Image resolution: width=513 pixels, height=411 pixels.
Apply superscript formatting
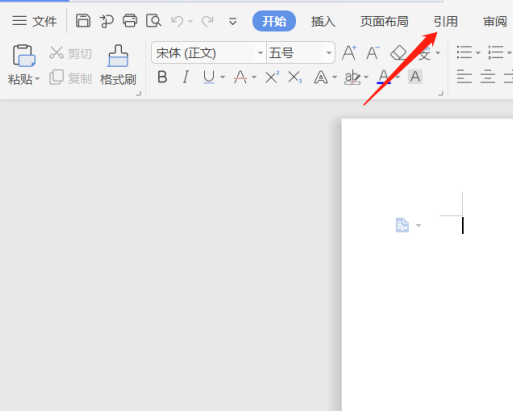click(272, 77)
